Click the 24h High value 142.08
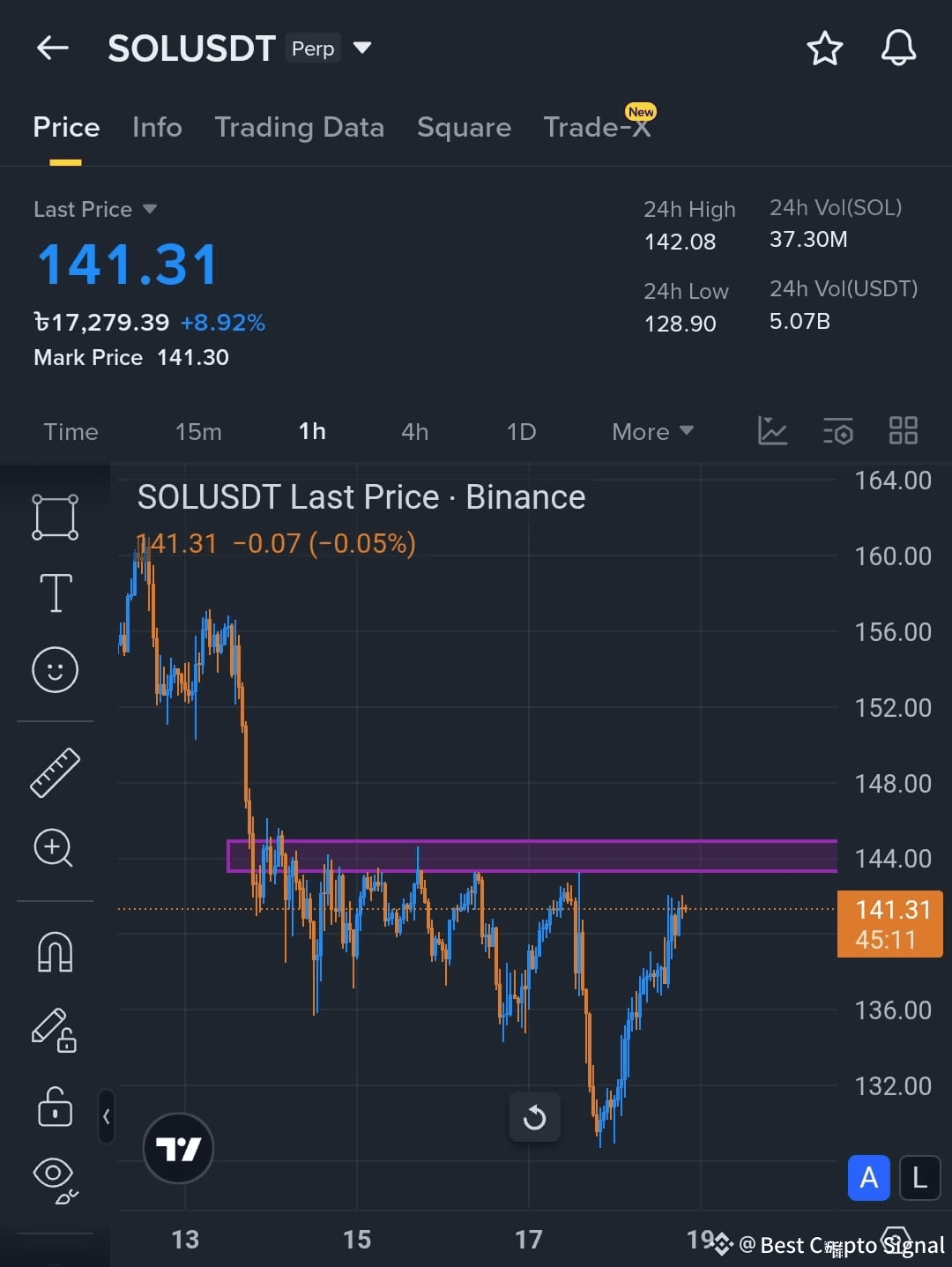This screenshot has width=952, height=1267. click(680, 242)
